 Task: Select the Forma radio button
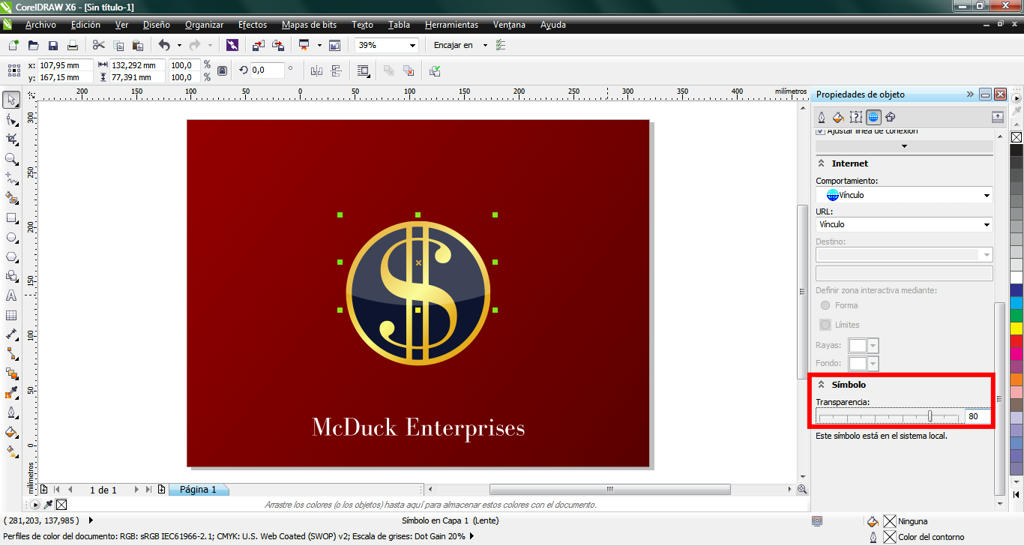pyautogui.click(x=825, y=306)
